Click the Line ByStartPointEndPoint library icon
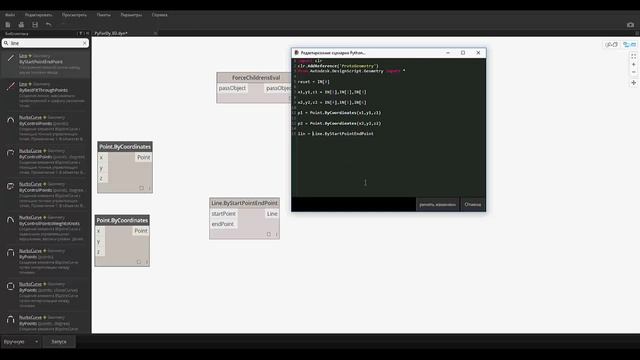Screen dimensions: 640x360 point(11,59)
